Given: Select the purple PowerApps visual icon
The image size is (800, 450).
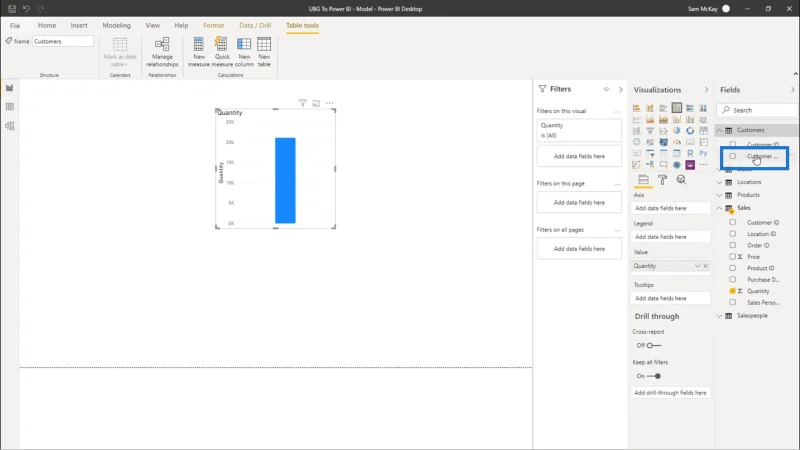Looking at the screenshot, I should coord(690,165).
